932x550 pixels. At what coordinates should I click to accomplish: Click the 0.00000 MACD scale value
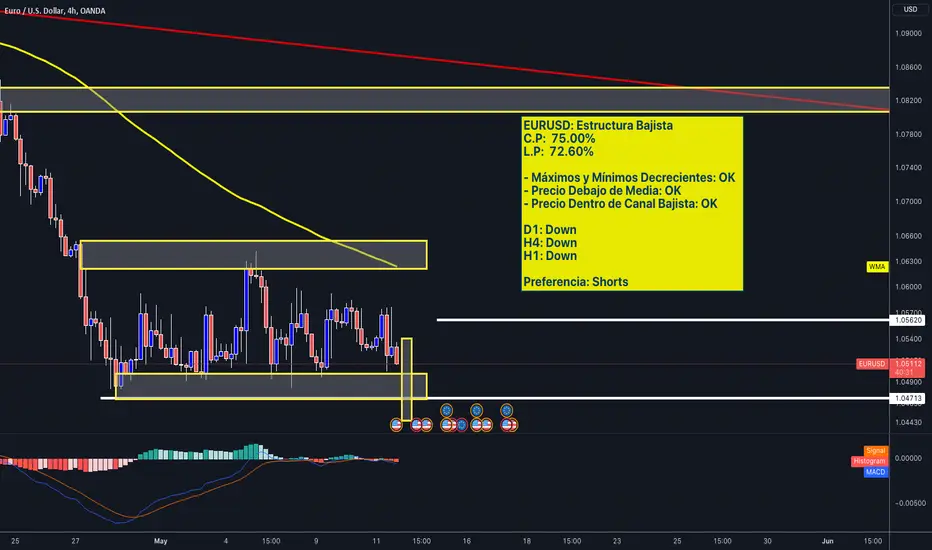pyautogui.click(x=908, y=458)
